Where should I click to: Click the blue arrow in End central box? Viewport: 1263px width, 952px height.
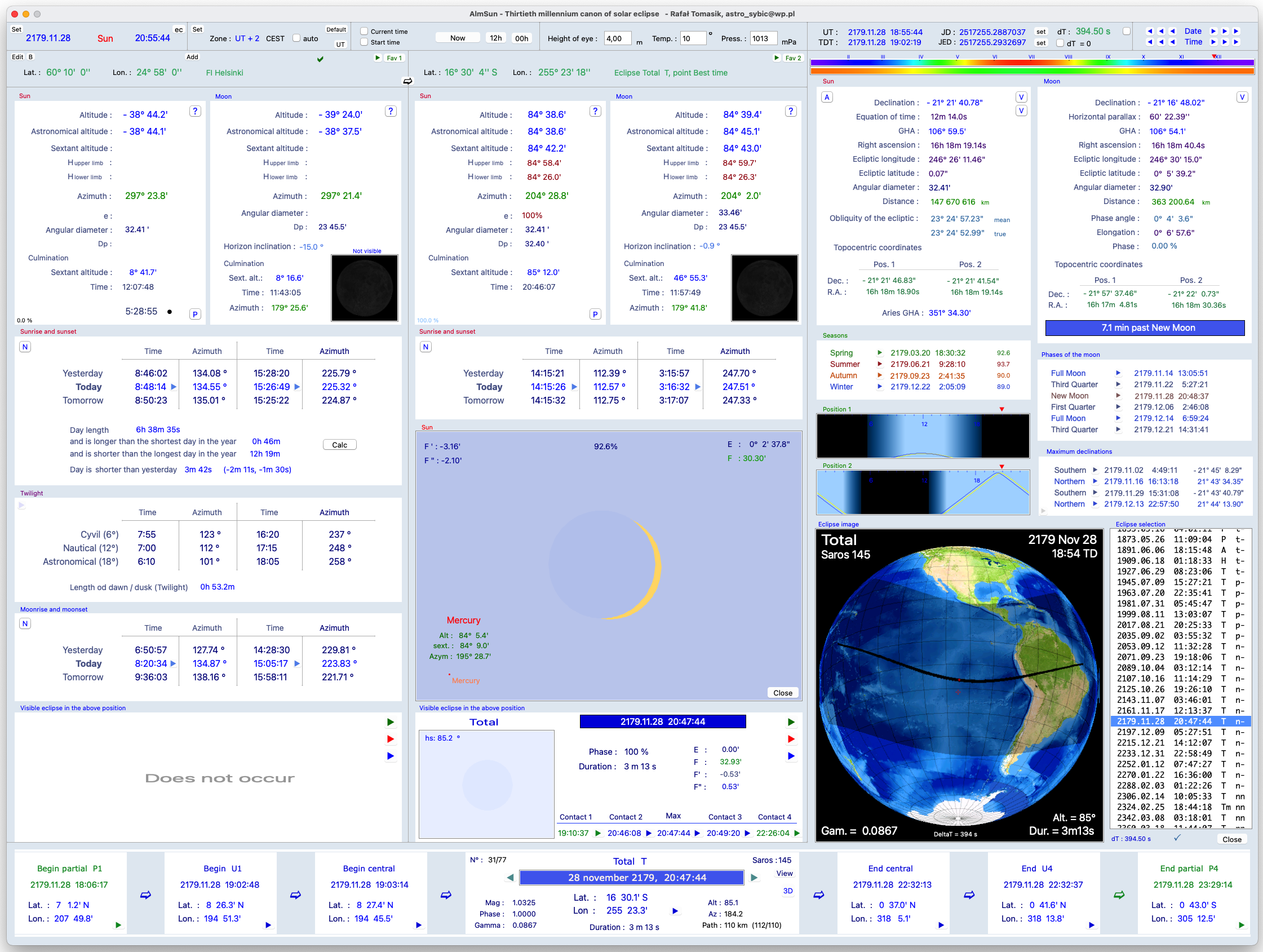click(941, 925)
